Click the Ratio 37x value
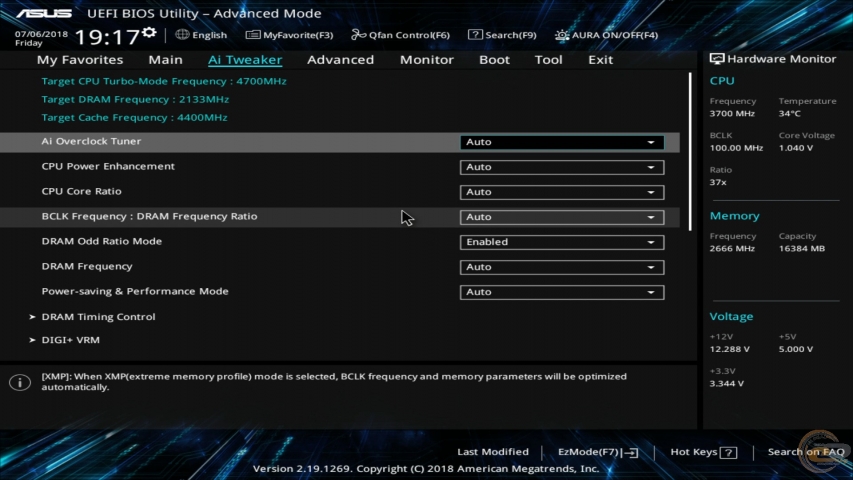 pos(718,182)
